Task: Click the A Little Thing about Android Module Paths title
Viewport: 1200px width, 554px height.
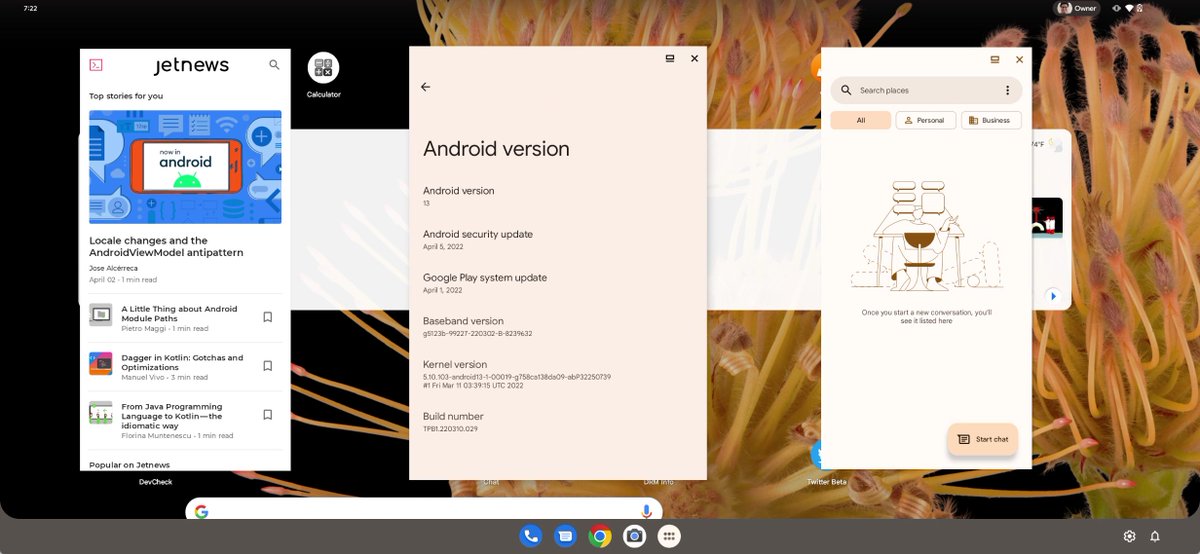Action: (x=179, y=313)
